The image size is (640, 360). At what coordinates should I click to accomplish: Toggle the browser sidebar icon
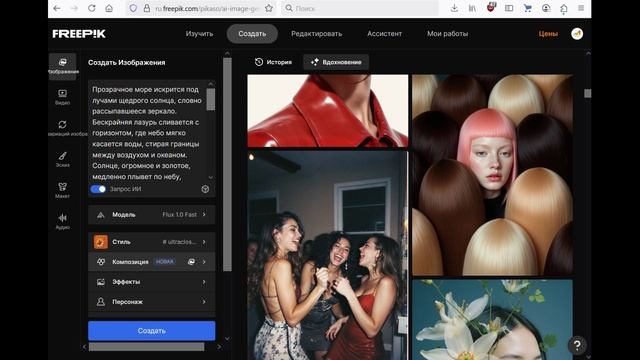point(509,8)
